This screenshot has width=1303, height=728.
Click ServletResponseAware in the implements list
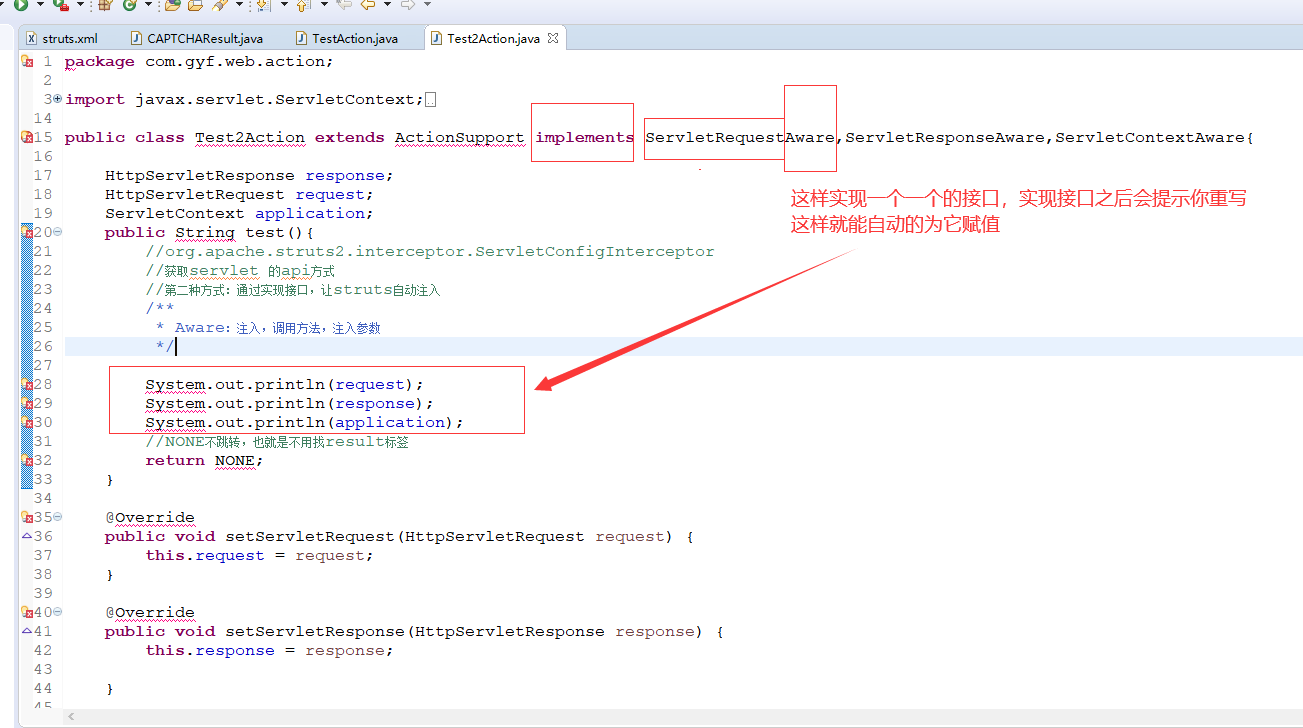(945, 138)
